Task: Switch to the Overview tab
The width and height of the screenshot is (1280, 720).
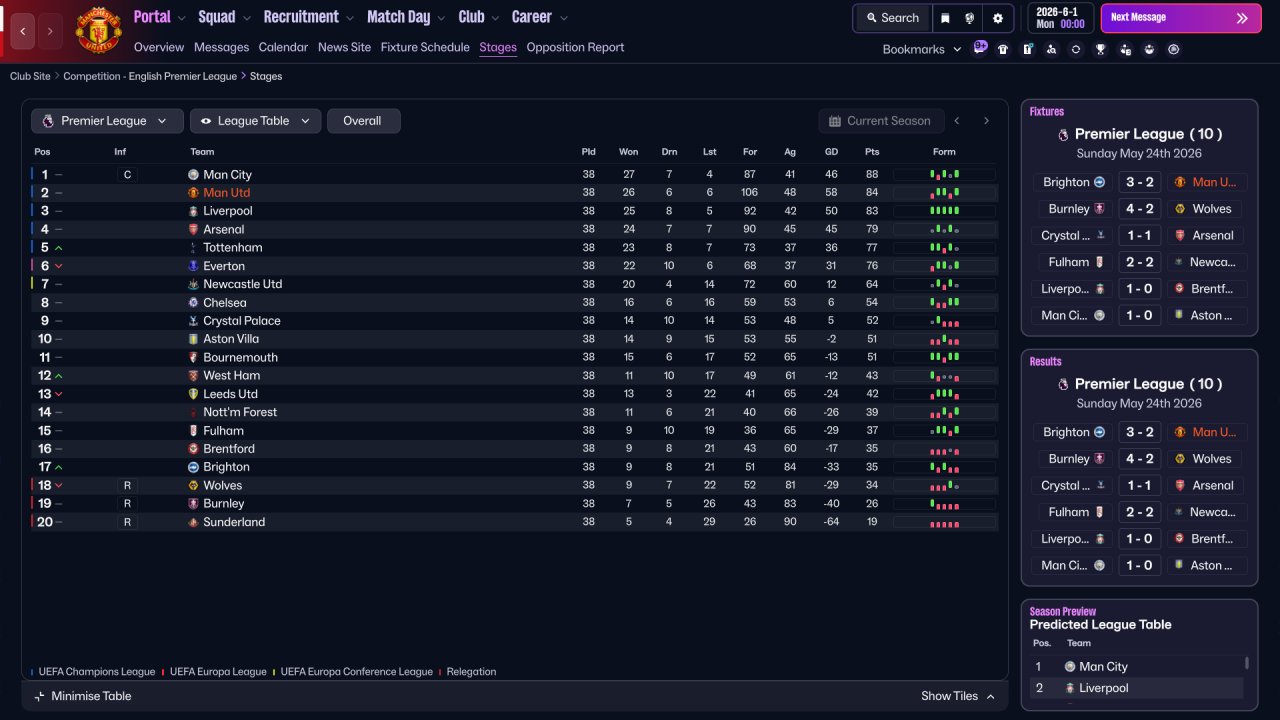Action: tap(159, 47)
